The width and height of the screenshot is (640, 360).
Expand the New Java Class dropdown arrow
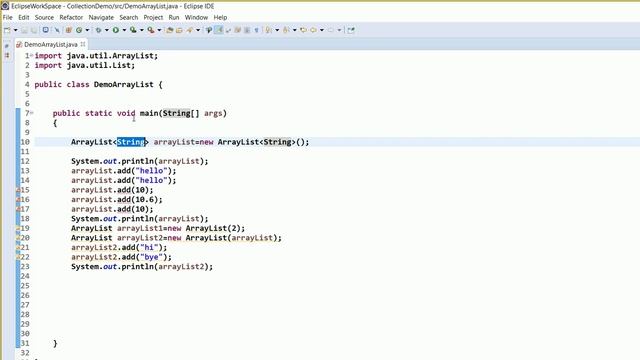(87, 30)
